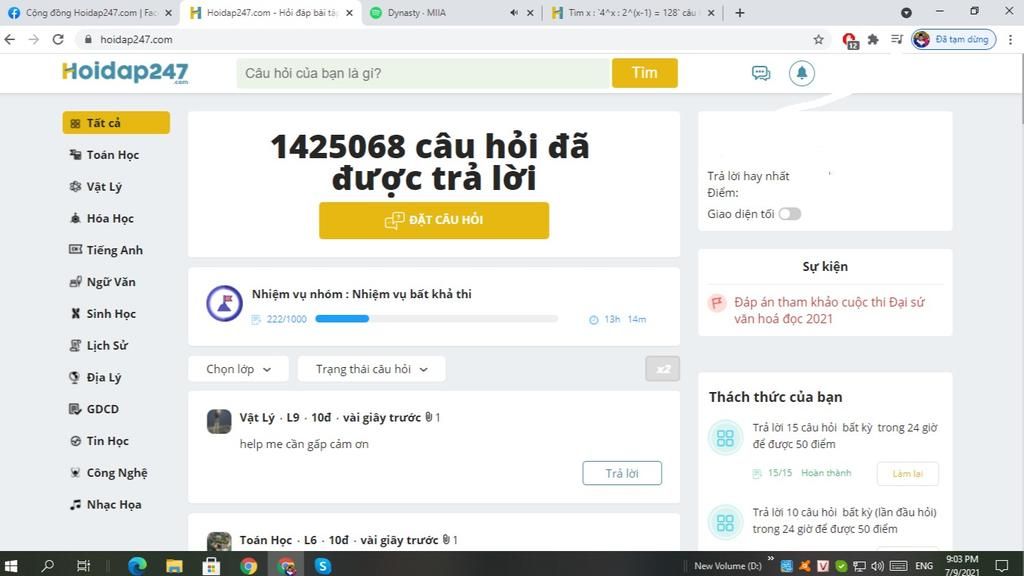Open Windows search on the taskbar

pyautogui.click(x=48, y=566)
